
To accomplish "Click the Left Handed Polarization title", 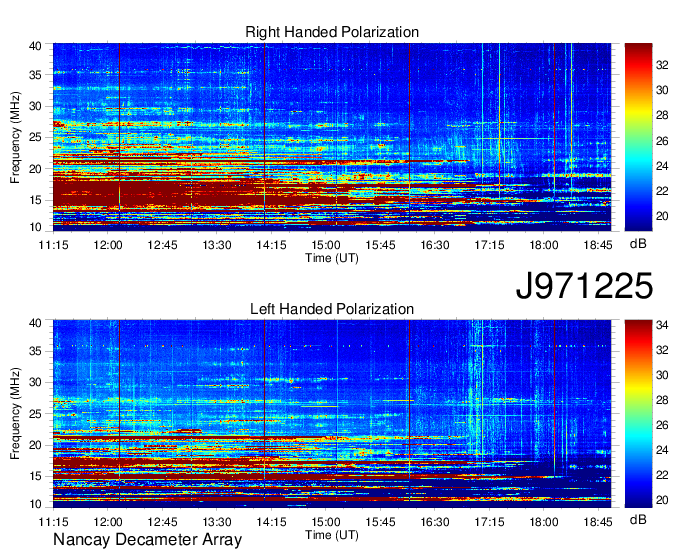I will point(332,309).
